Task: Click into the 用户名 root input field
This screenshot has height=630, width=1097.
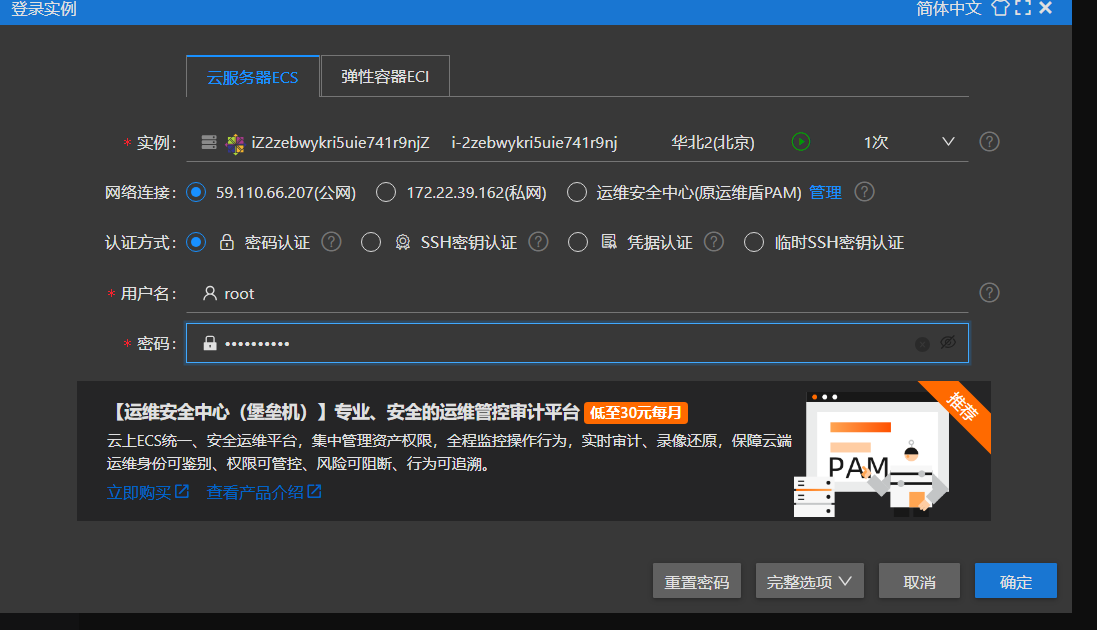Action: pyautogui.click(x=580, y=294)
